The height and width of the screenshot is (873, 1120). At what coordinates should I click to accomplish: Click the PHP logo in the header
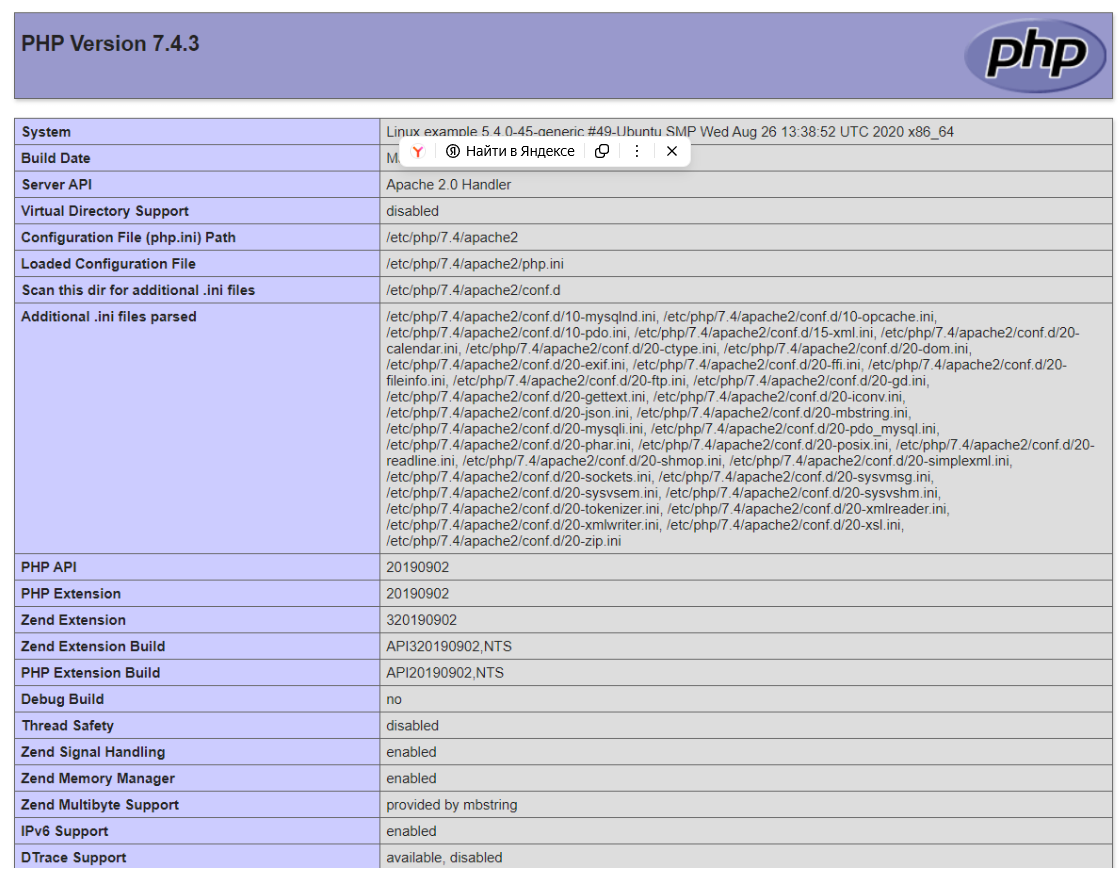point(1036,55)
